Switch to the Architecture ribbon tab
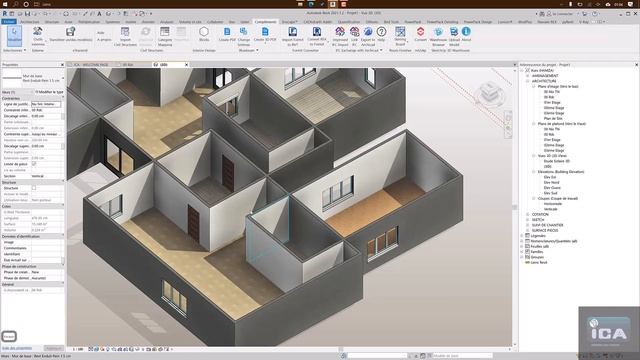Viewport: 640px width, 360px height. pyautogui.click(x=30, y=22)
